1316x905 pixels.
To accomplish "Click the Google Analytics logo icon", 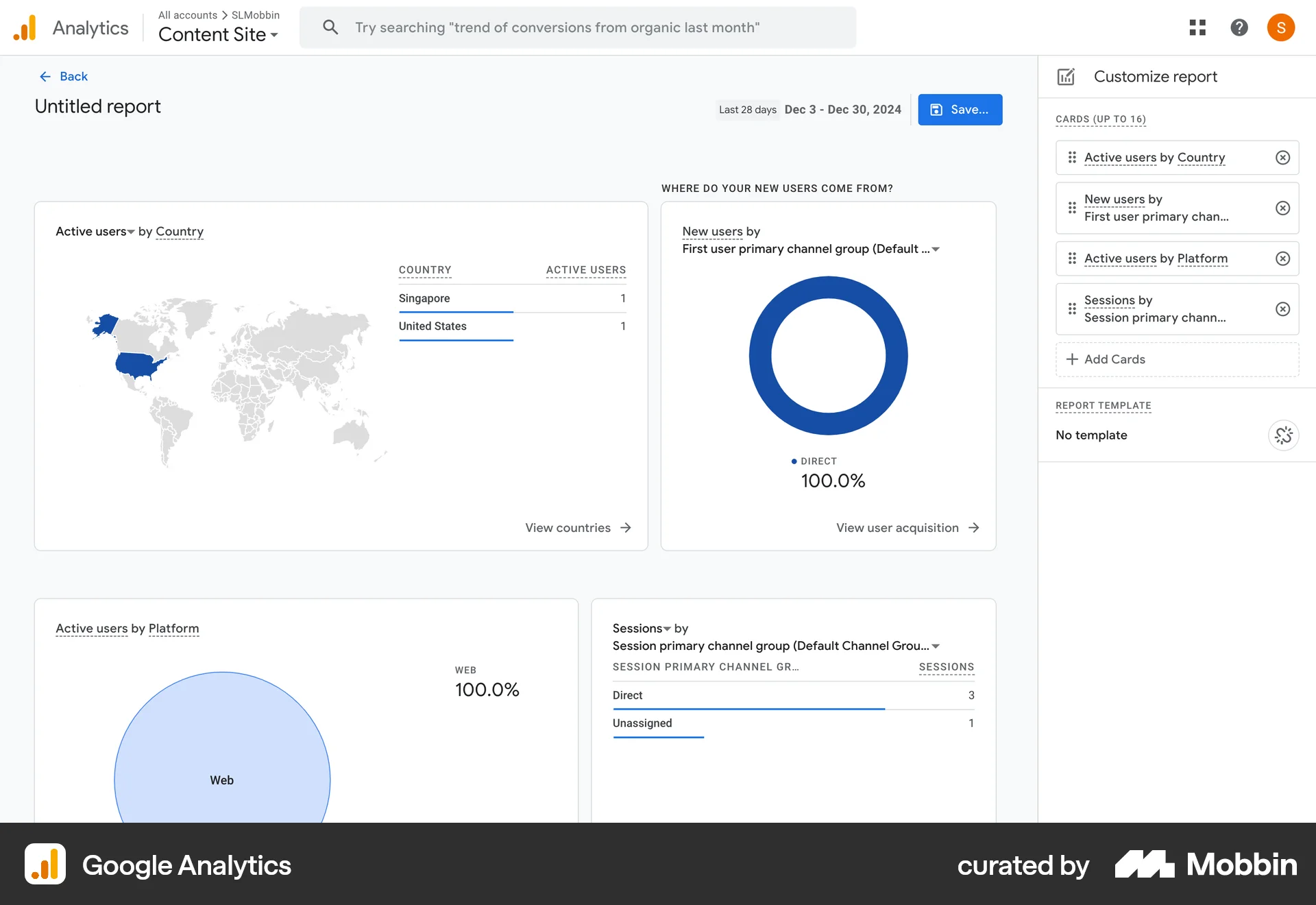I will (x=25, y=27).
